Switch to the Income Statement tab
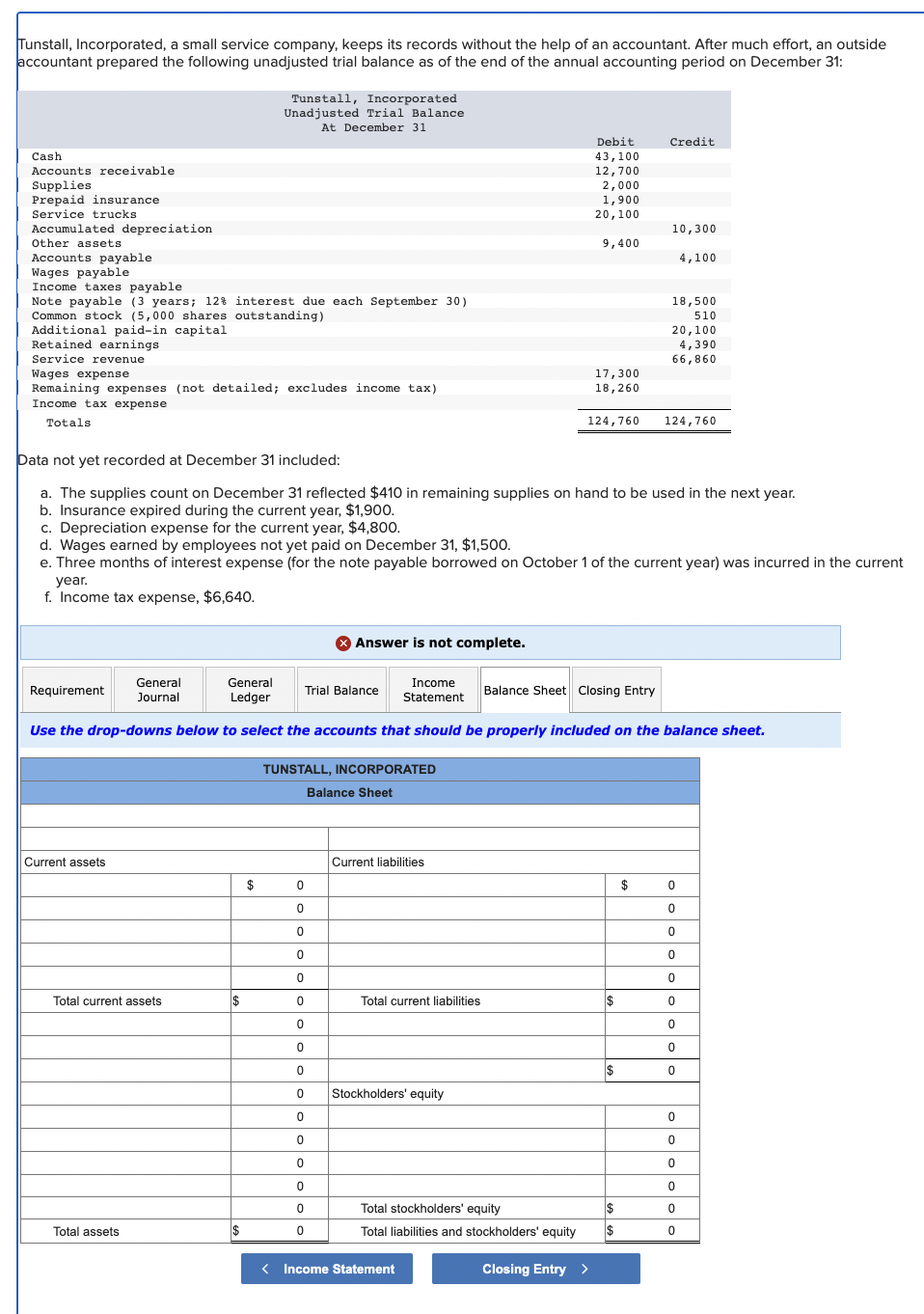Screen dimensions: 924x1314 tap(433, 689)
